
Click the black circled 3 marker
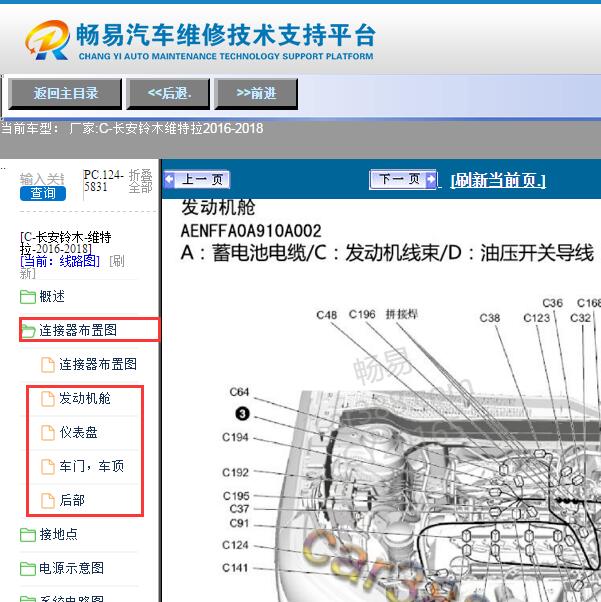242,414
